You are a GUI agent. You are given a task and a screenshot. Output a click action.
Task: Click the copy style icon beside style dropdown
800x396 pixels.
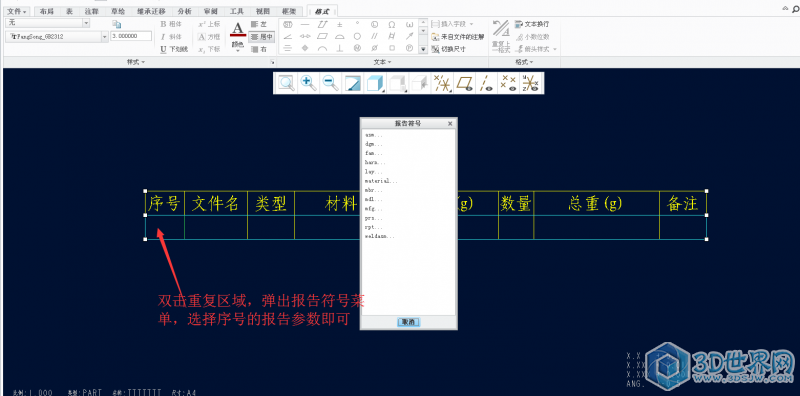click(117, 24)
